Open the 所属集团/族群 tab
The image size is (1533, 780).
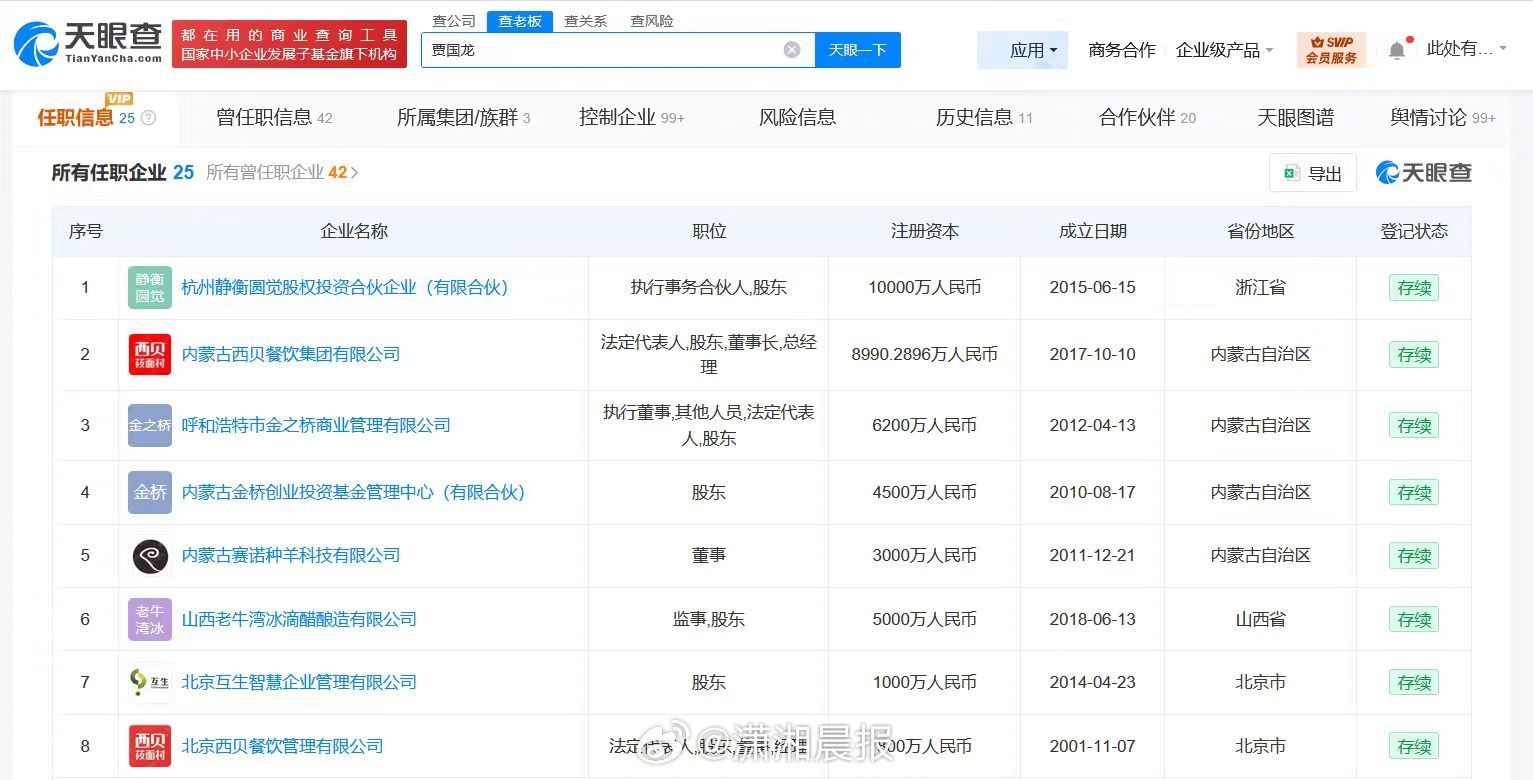[x=464, y=118]
